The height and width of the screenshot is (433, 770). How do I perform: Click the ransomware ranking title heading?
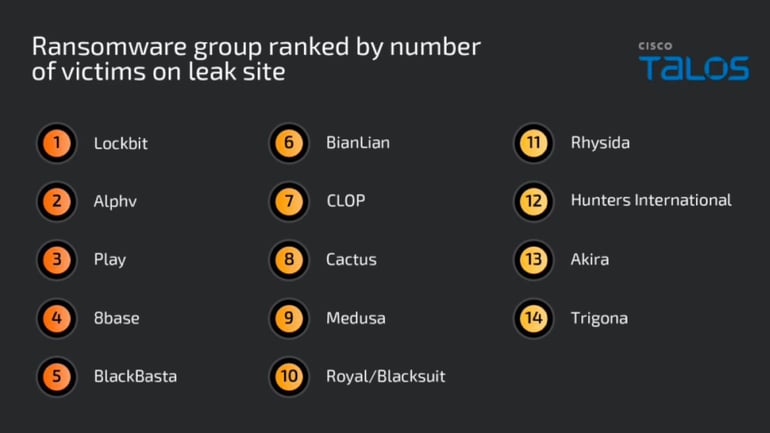coord(256,59)
